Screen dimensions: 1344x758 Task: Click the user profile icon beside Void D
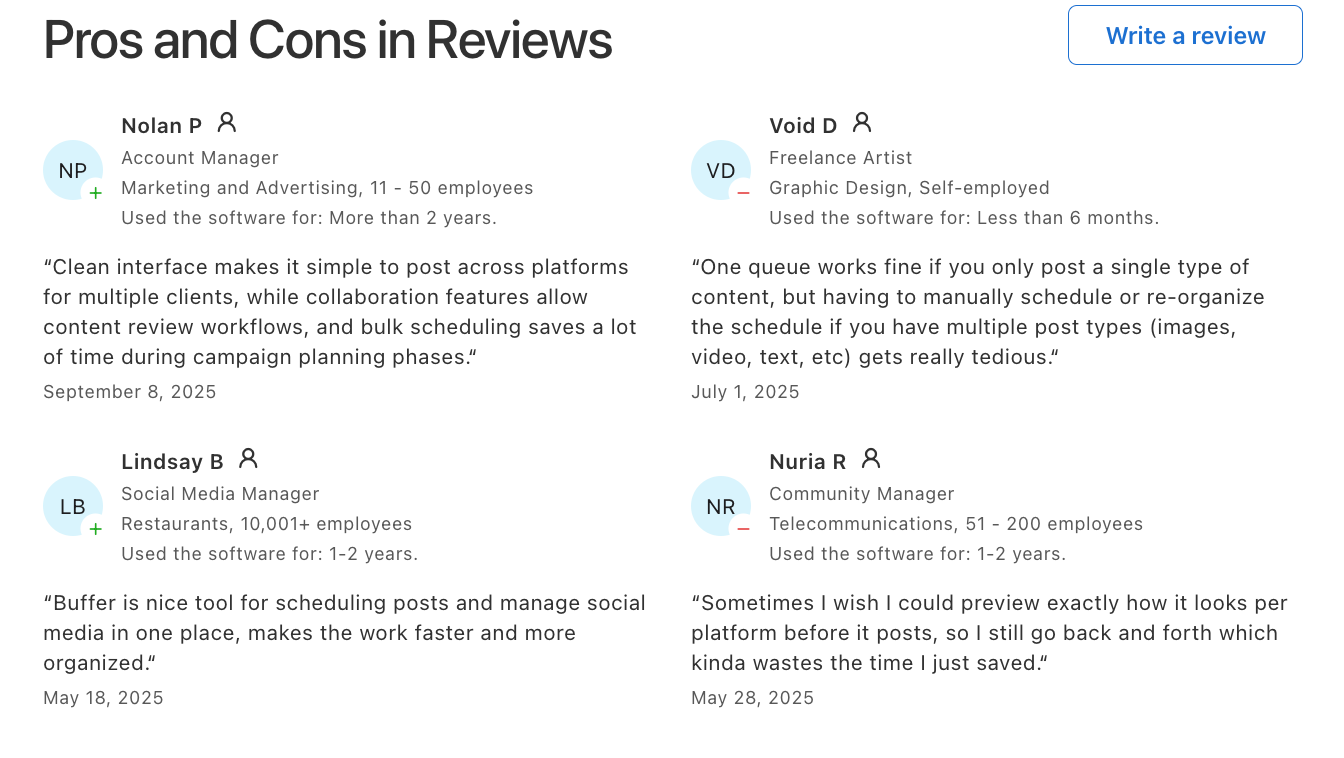pos(862,122)
